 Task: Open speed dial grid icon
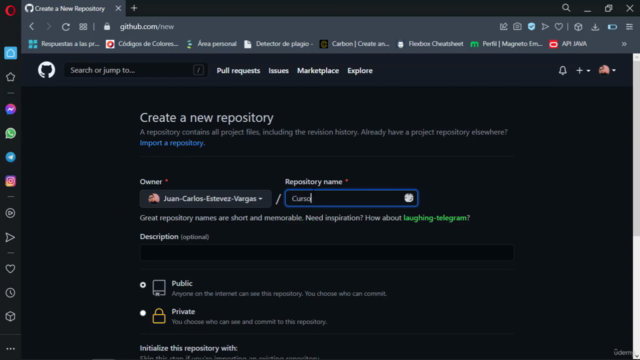click(x=83, y=27)
